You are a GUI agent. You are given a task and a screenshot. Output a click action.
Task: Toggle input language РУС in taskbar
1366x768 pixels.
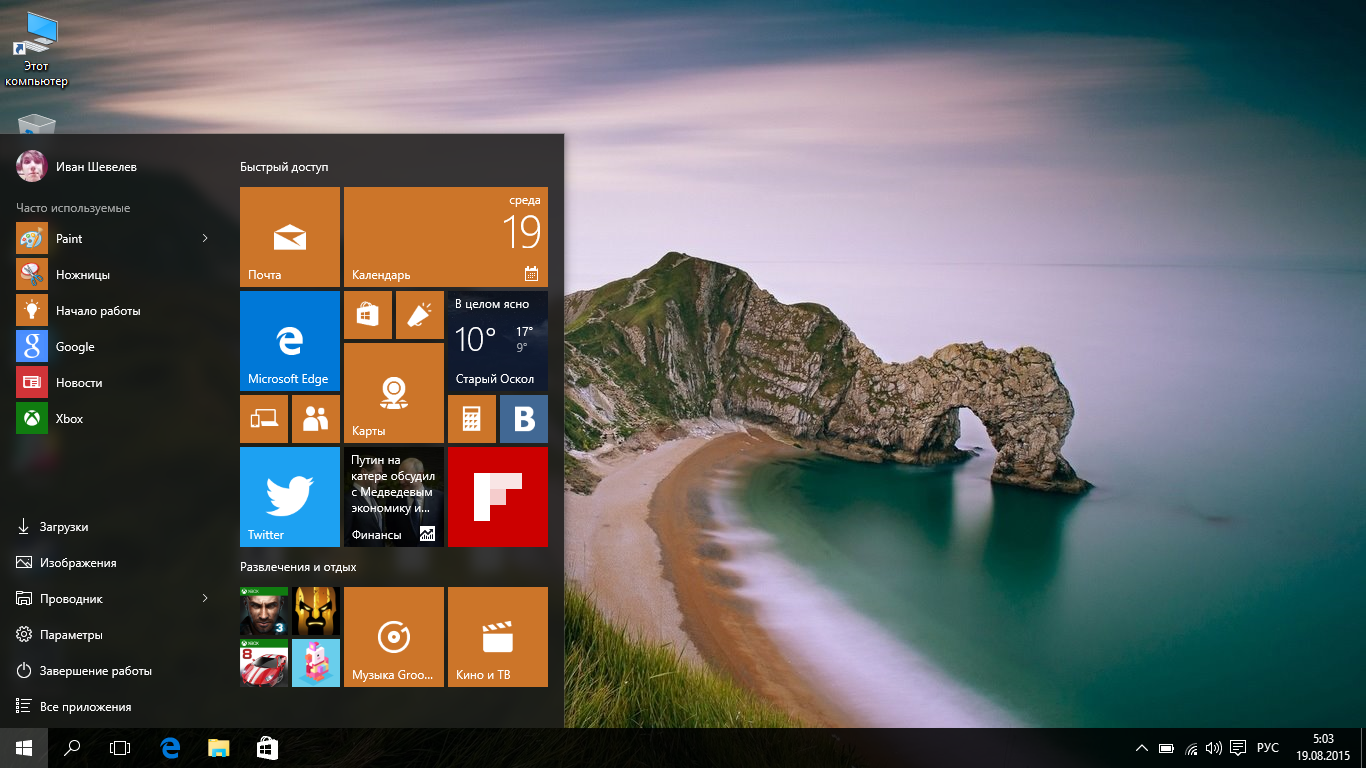(x=1267, y=748)
